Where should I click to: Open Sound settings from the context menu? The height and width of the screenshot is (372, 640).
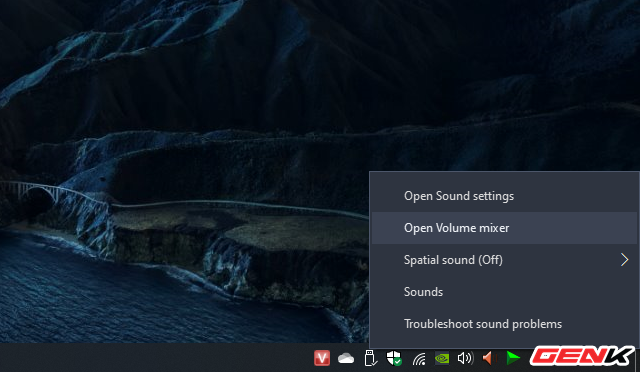point(505,196)
